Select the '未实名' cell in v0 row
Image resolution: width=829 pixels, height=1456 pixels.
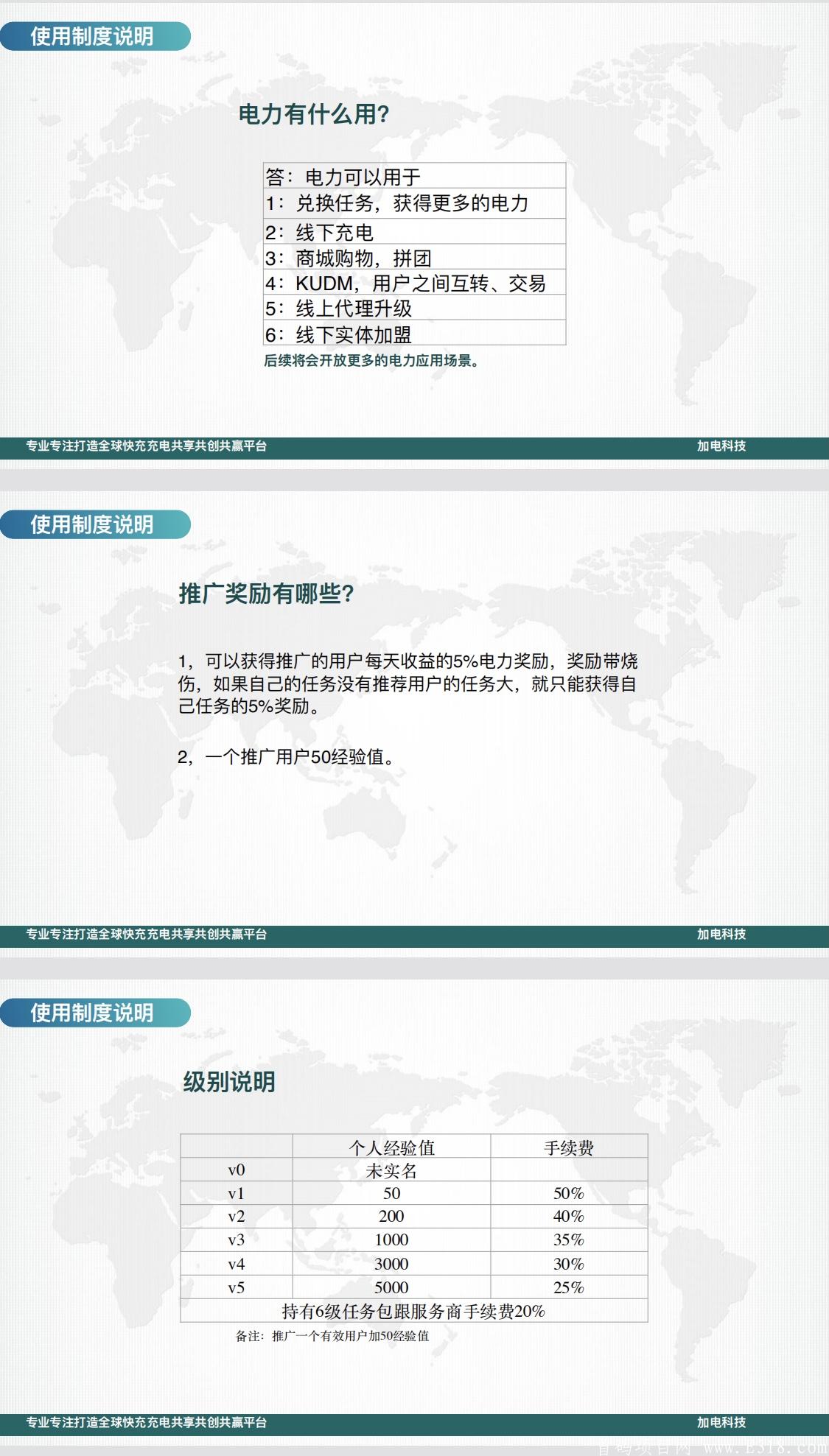click(391, 1170)
